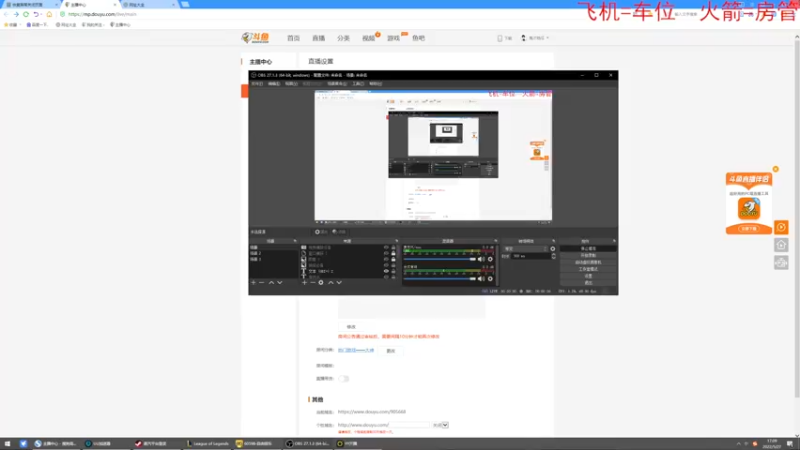Click the transition duration stepper arrows
This screenshot has height=450, width=800.
pos(554,256)
